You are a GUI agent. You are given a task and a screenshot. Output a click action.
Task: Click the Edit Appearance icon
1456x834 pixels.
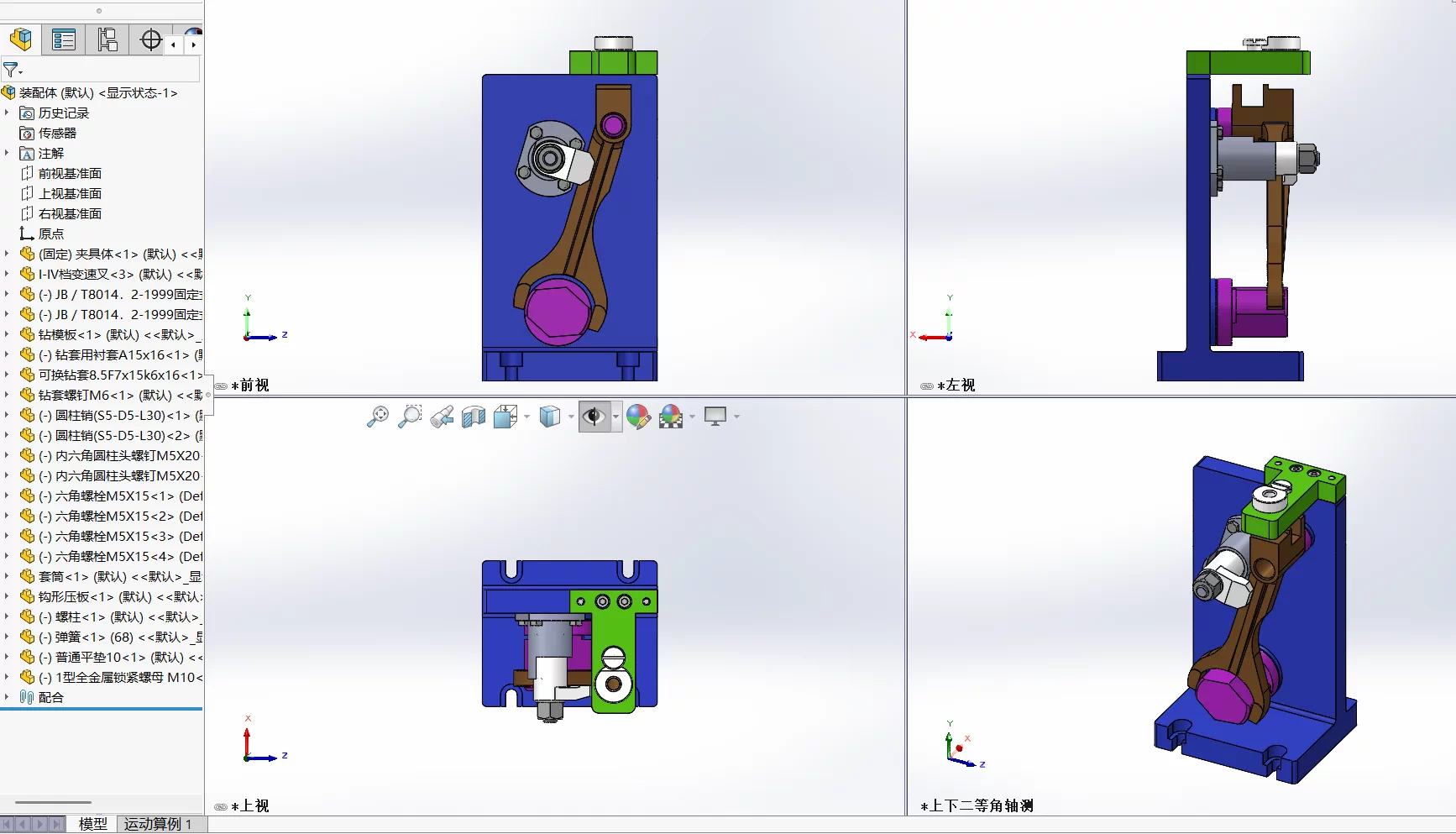(x=638, y=417)
